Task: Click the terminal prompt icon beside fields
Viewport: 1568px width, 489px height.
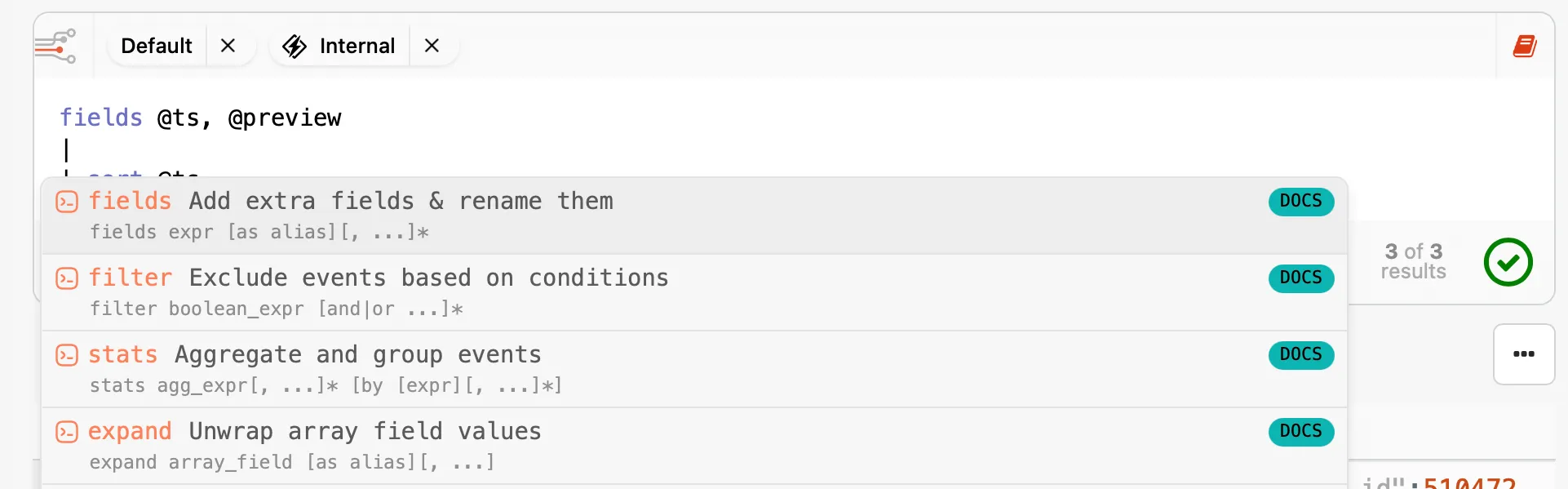Action: point(67,201)
